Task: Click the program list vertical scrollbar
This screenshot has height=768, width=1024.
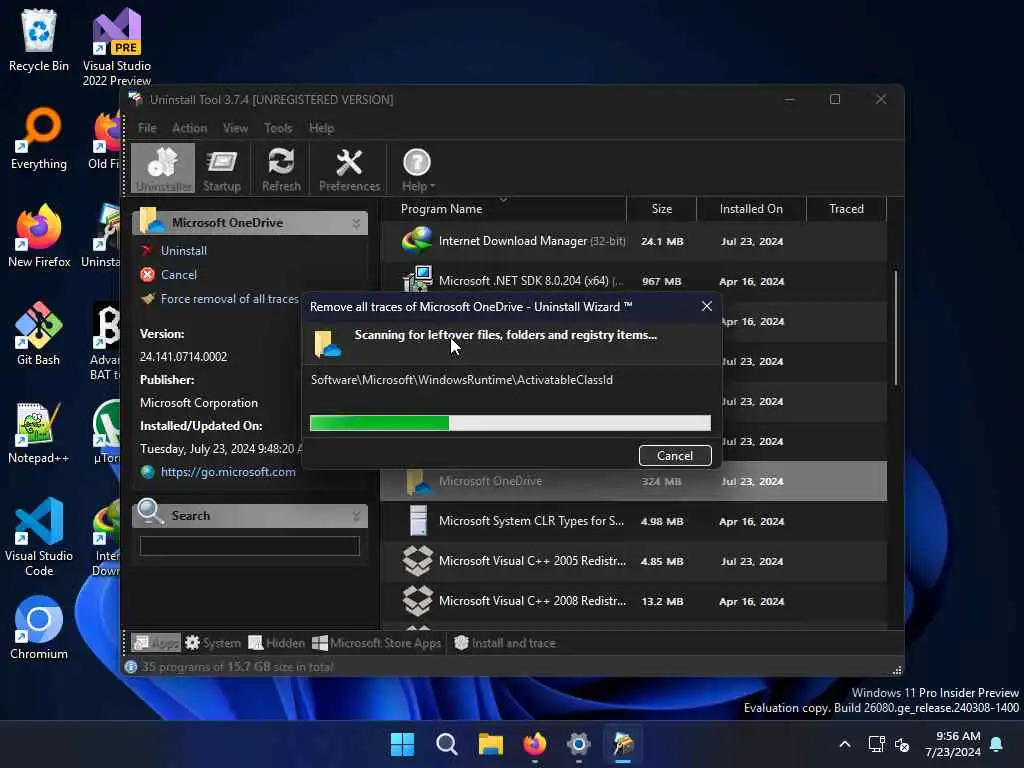Action: (x=895, y=328)
